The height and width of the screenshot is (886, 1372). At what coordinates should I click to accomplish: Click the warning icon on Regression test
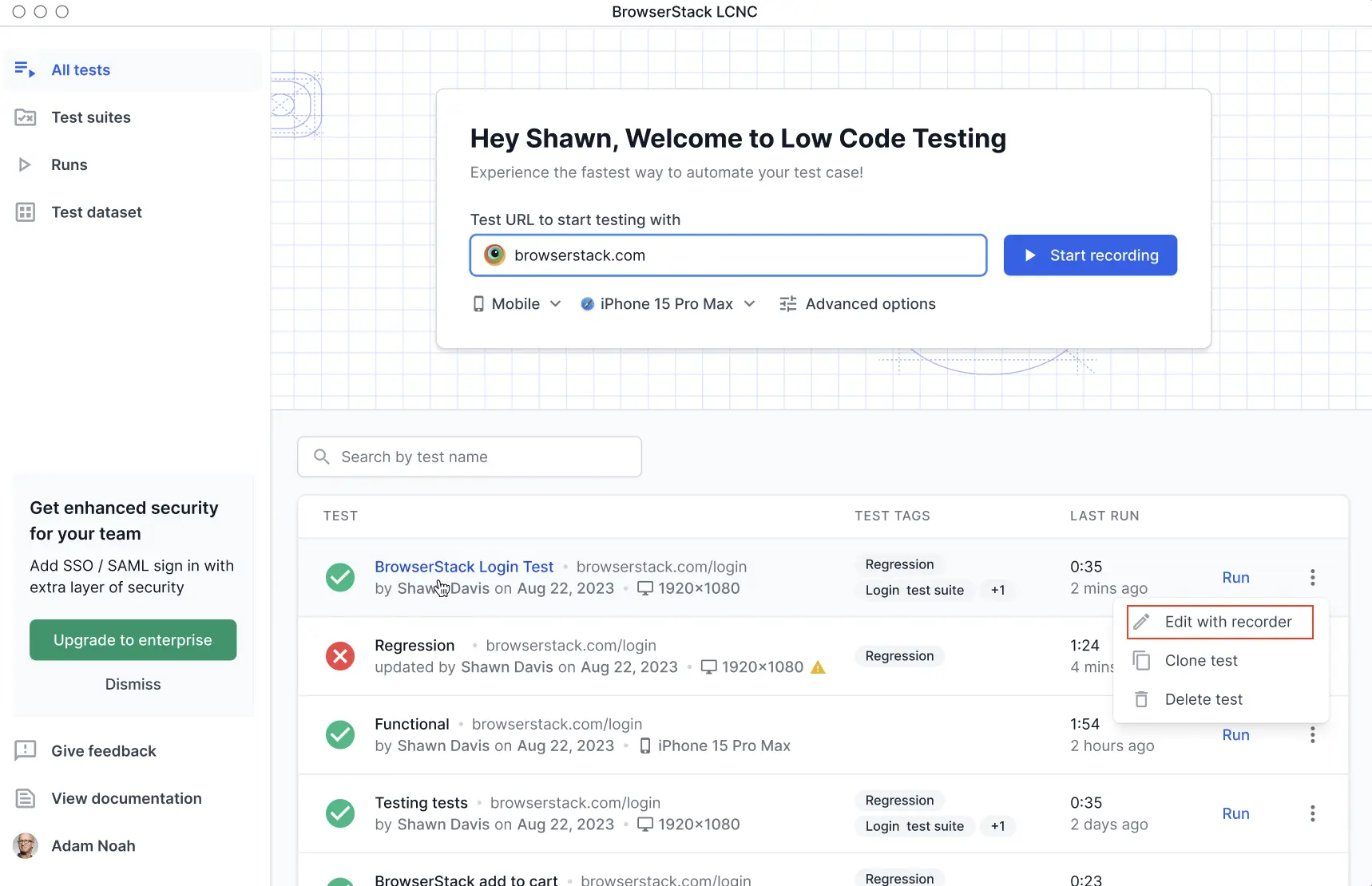(818, 667)
